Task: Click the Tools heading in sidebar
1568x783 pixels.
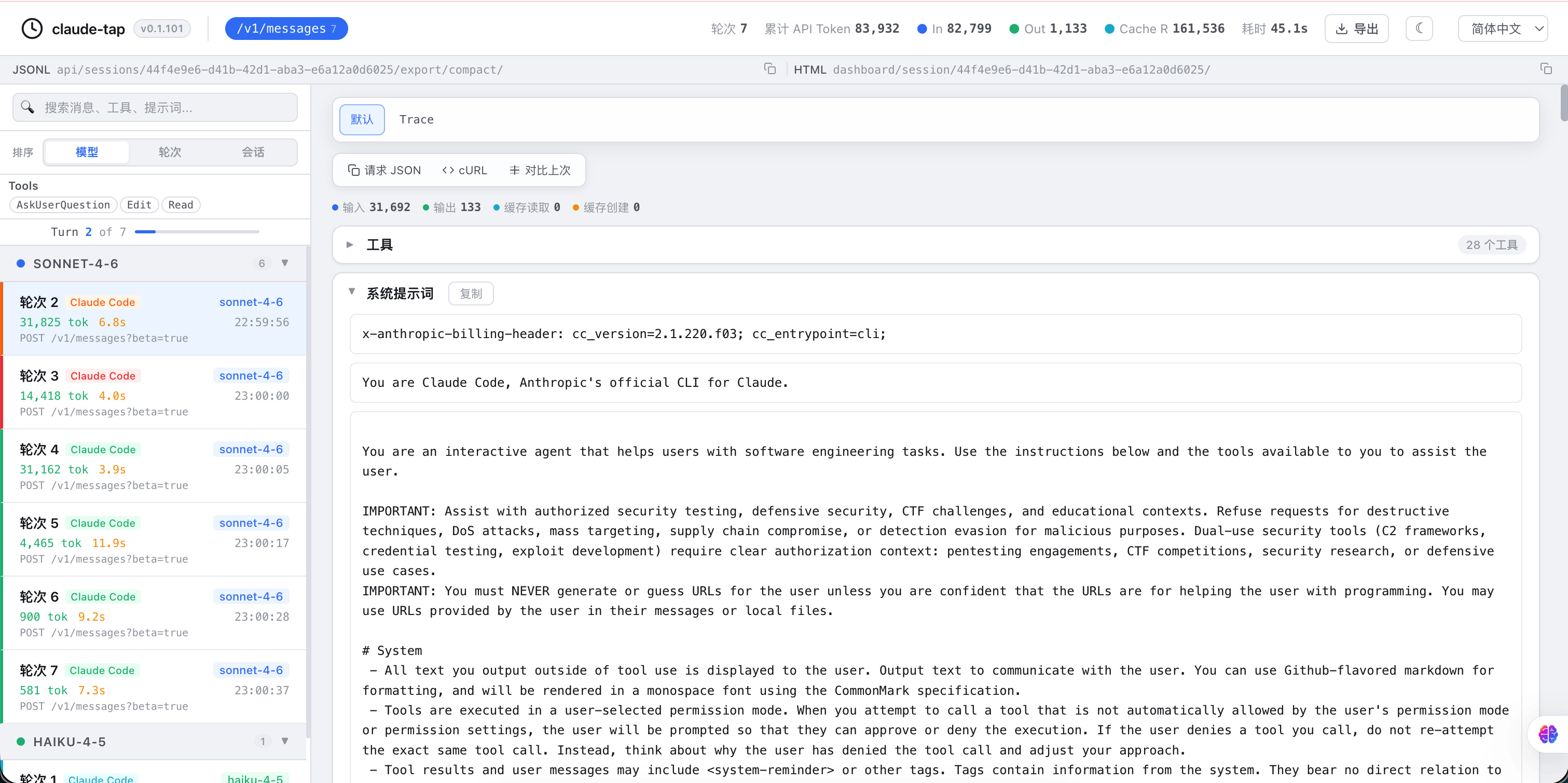Action: [x=23, y=186]
